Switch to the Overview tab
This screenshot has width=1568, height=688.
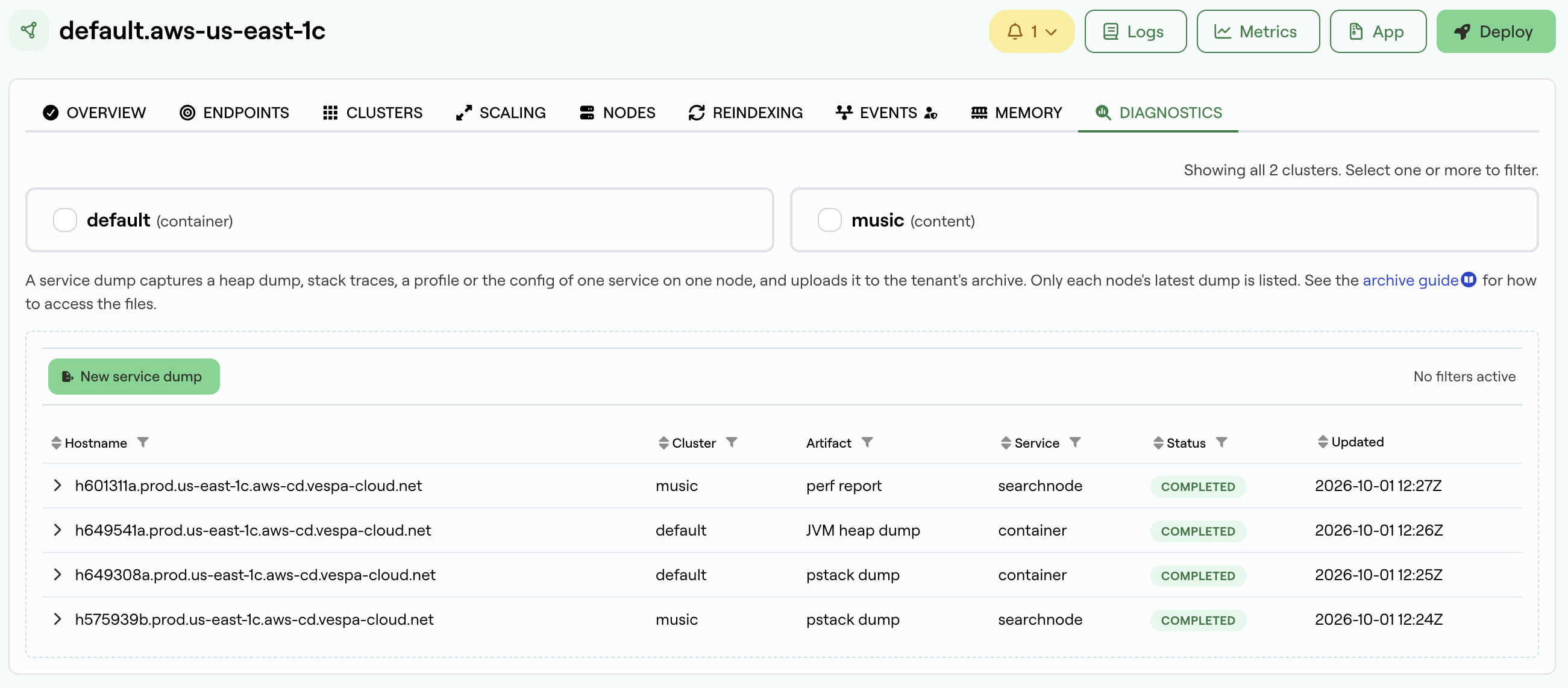pyautogui.click(x=95, y=113)
